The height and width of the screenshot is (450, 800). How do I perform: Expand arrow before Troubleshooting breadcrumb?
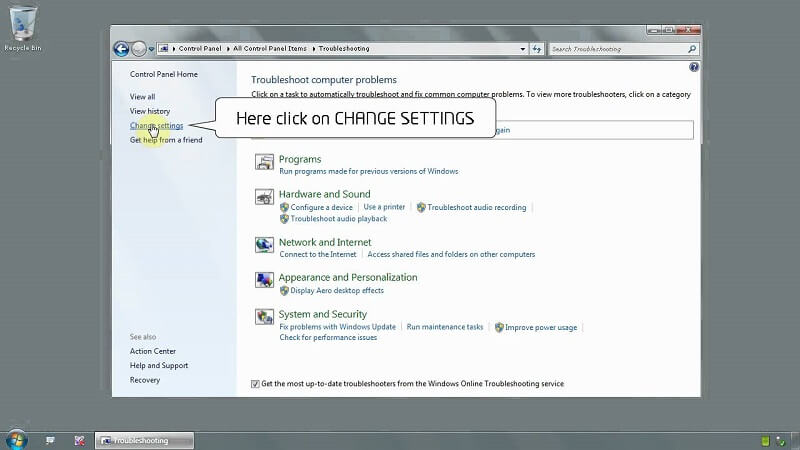coord(313,48)
